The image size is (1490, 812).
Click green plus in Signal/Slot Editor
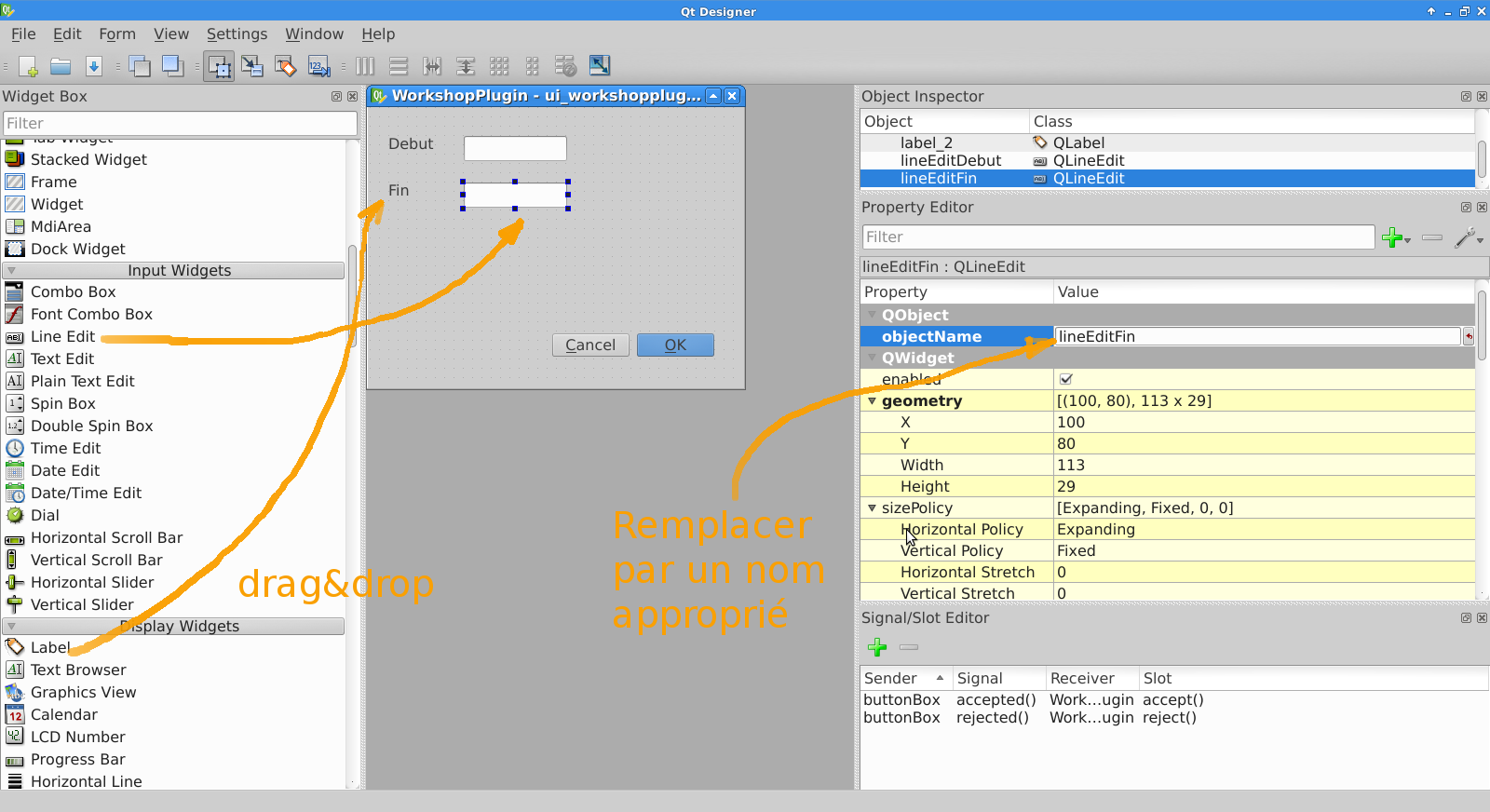click(x=877, y=647)
